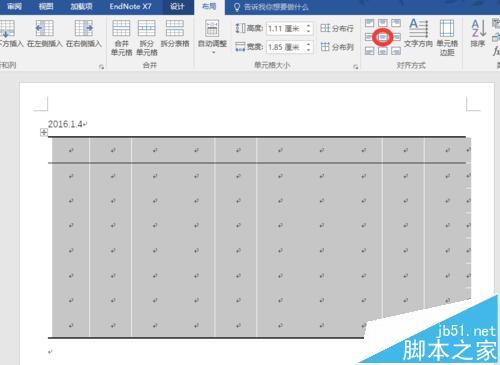Click the formula (fx) icon
This screenshot has height=365, width=500.
pos(496,51)
